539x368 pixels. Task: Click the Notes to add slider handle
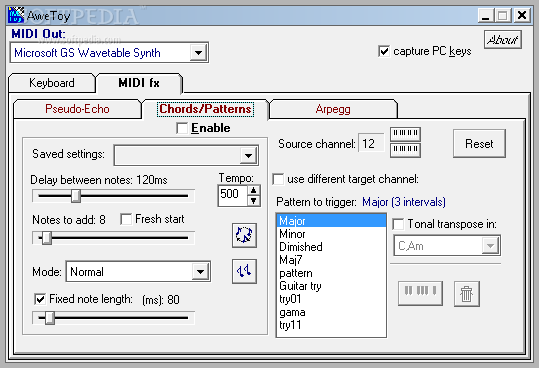pos(47,238)
